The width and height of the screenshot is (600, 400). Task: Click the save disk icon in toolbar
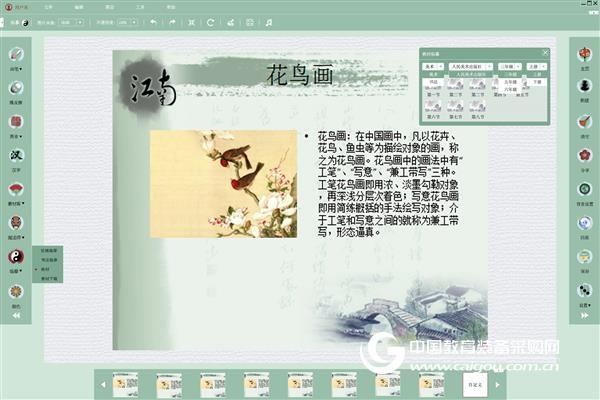pos(250,23)
